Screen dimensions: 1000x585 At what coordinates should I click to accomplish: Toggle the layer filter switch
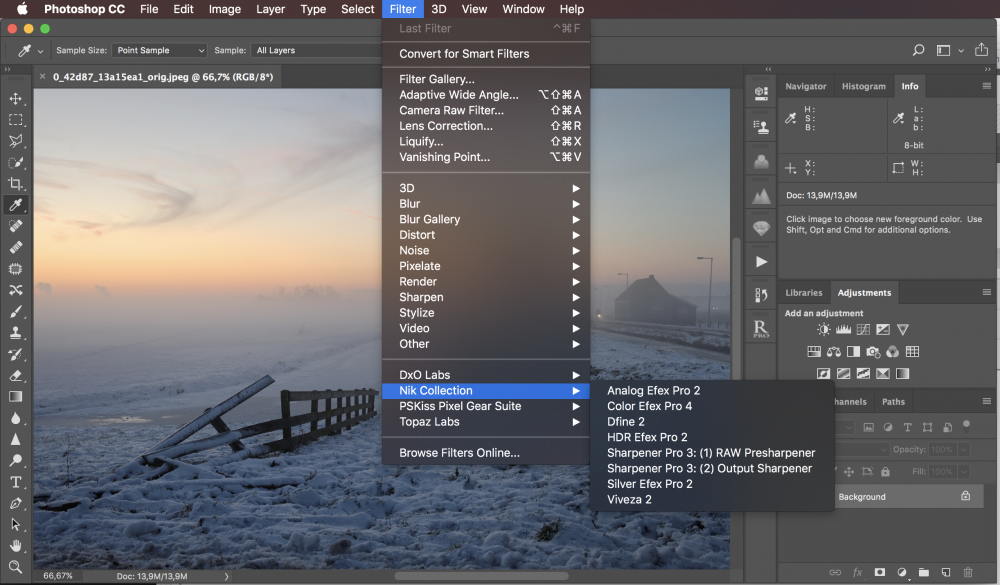(966, 426)
